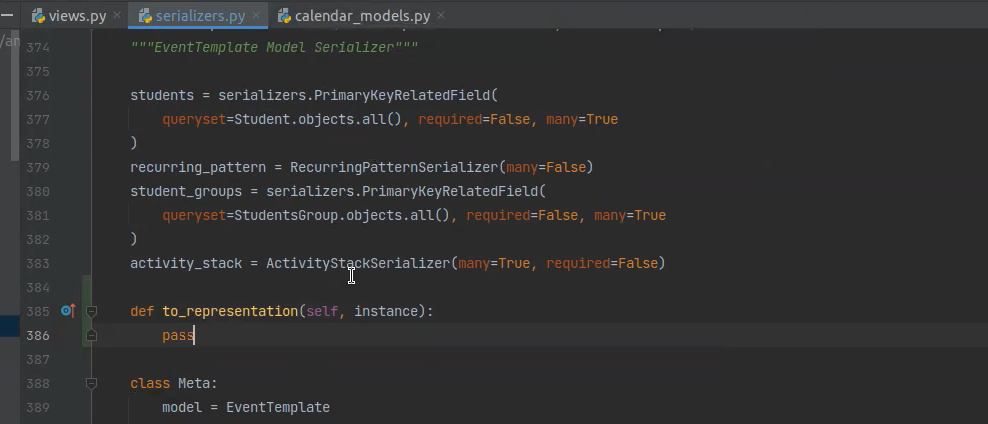Click the activity_stack variable name
The width and height of the screenshot is (988, 424).
tap(186, 263)
